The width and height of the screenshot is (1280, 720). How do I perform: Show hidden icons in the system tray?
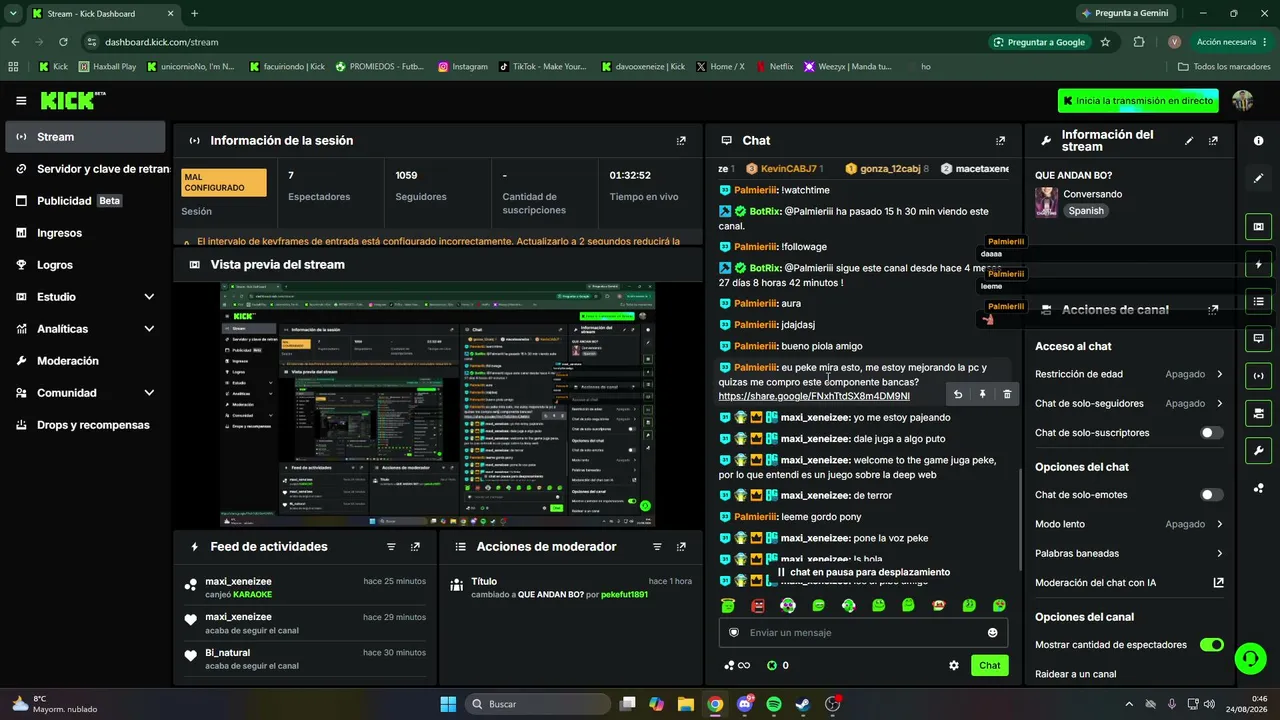point(1129,704)
